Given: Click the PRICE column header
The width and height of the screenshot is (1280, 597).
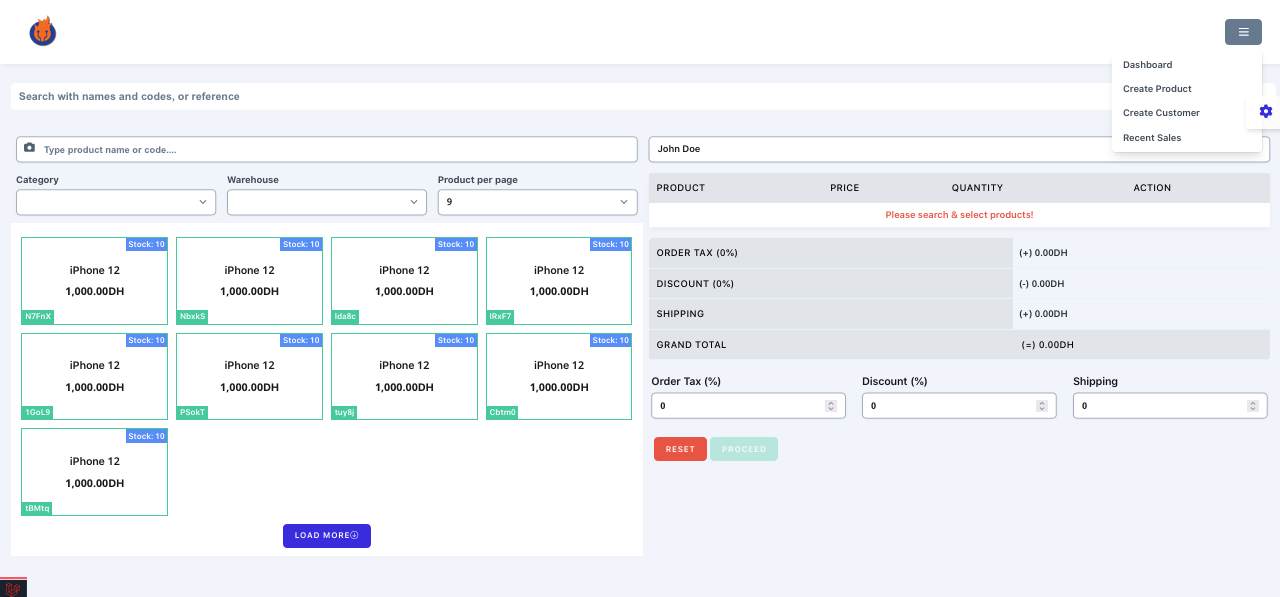Looking at the screenshot, I should click(x=845, y=188).
